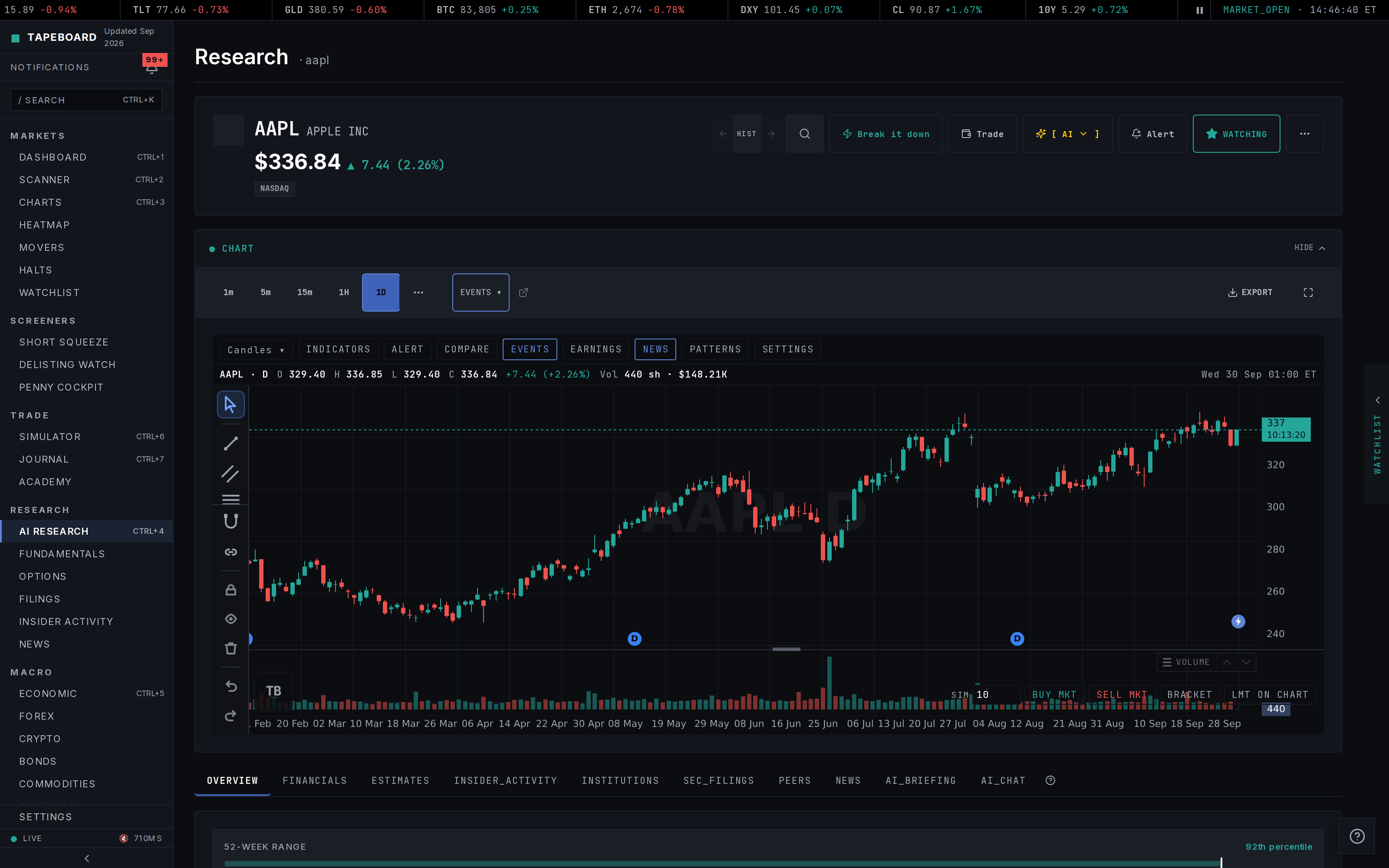This screenshot has width=1389, height=868.
Task: Click the SELL MKT button
Action: [x=1122, y=695]
